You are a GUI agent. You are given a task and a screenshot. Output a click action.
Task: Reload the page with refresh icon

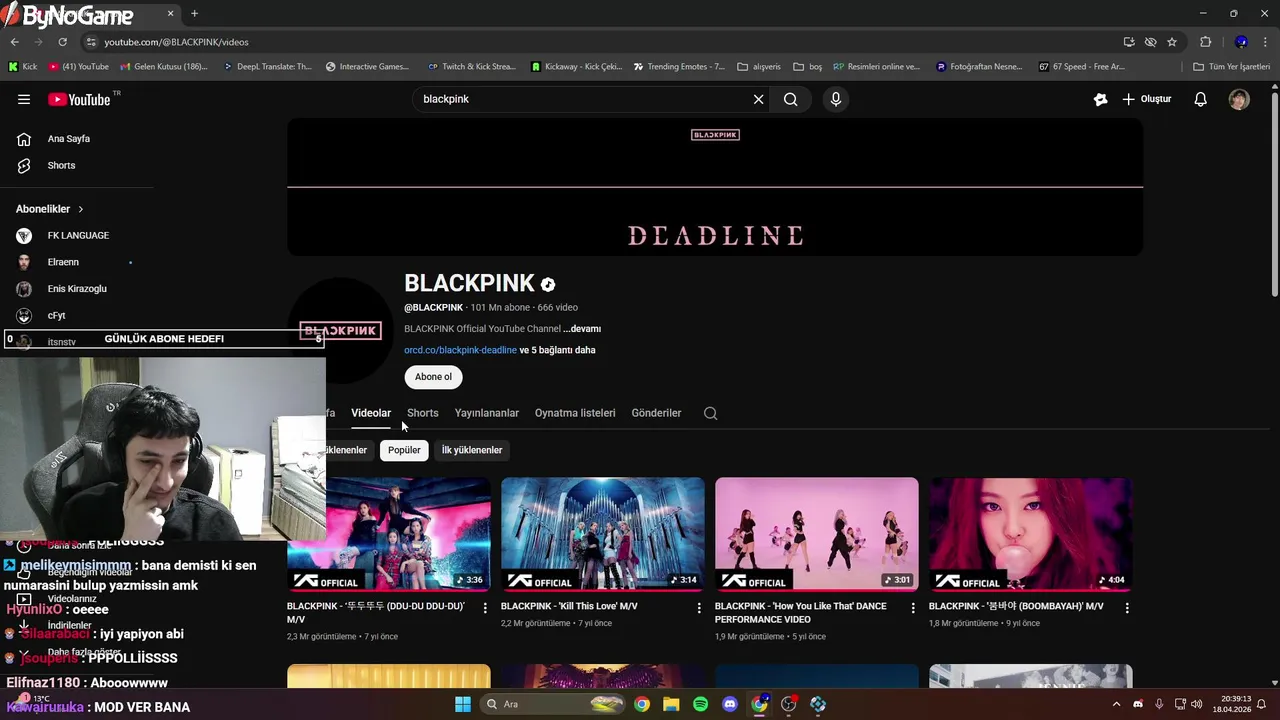point(62,42)
